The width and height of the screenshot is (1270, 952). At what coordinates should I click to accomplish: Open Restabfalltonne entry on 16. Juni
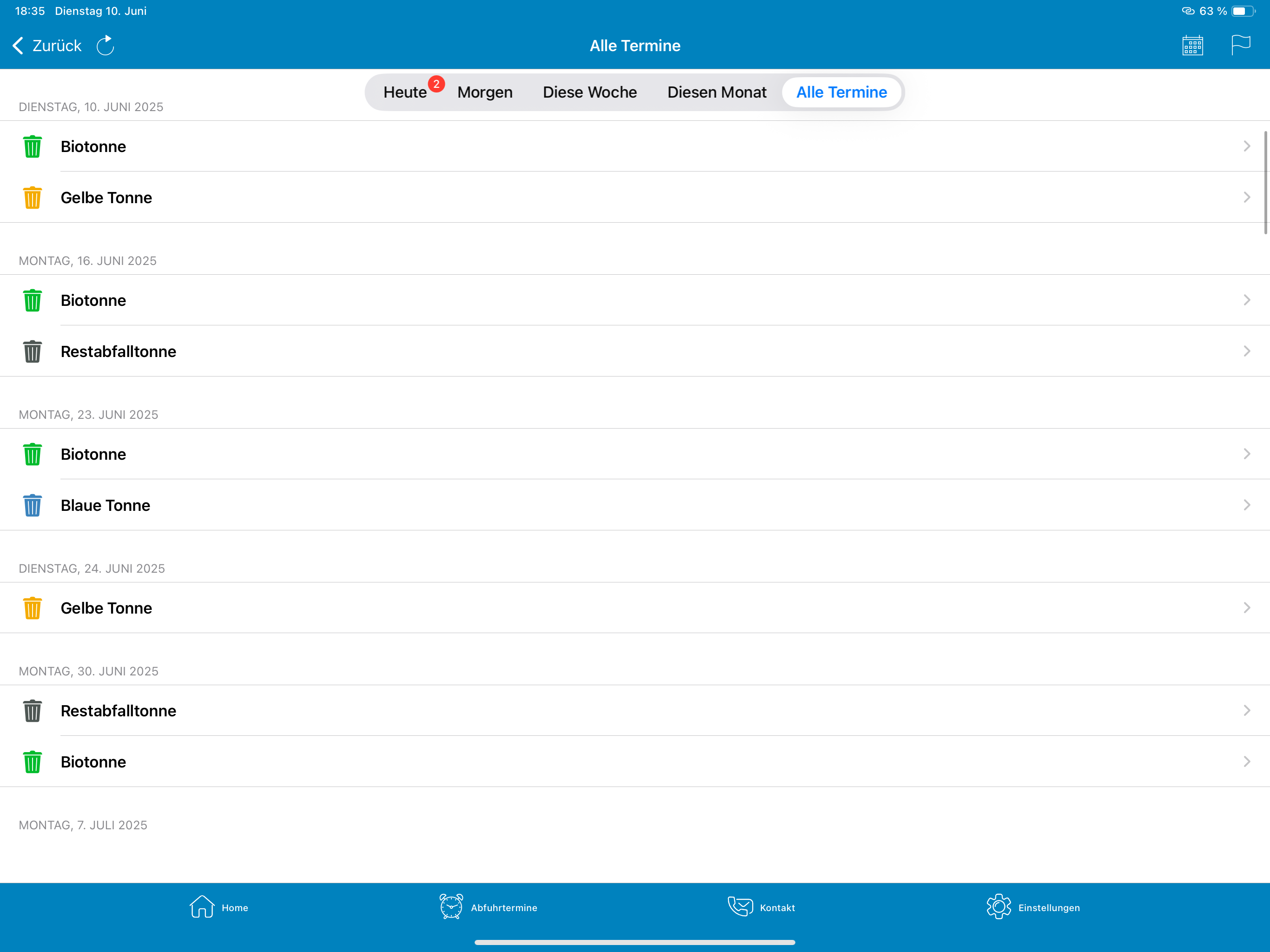pyautogui.click(x=635, y=351)
